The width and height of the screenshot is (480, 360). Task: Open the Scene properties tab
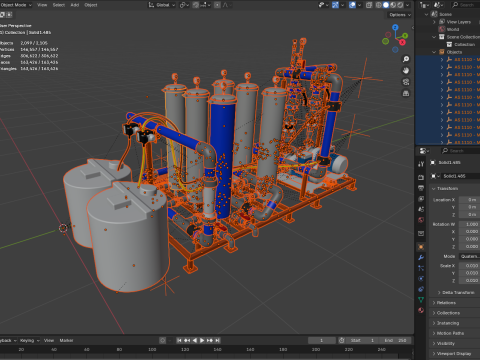(x=421, y=209)
